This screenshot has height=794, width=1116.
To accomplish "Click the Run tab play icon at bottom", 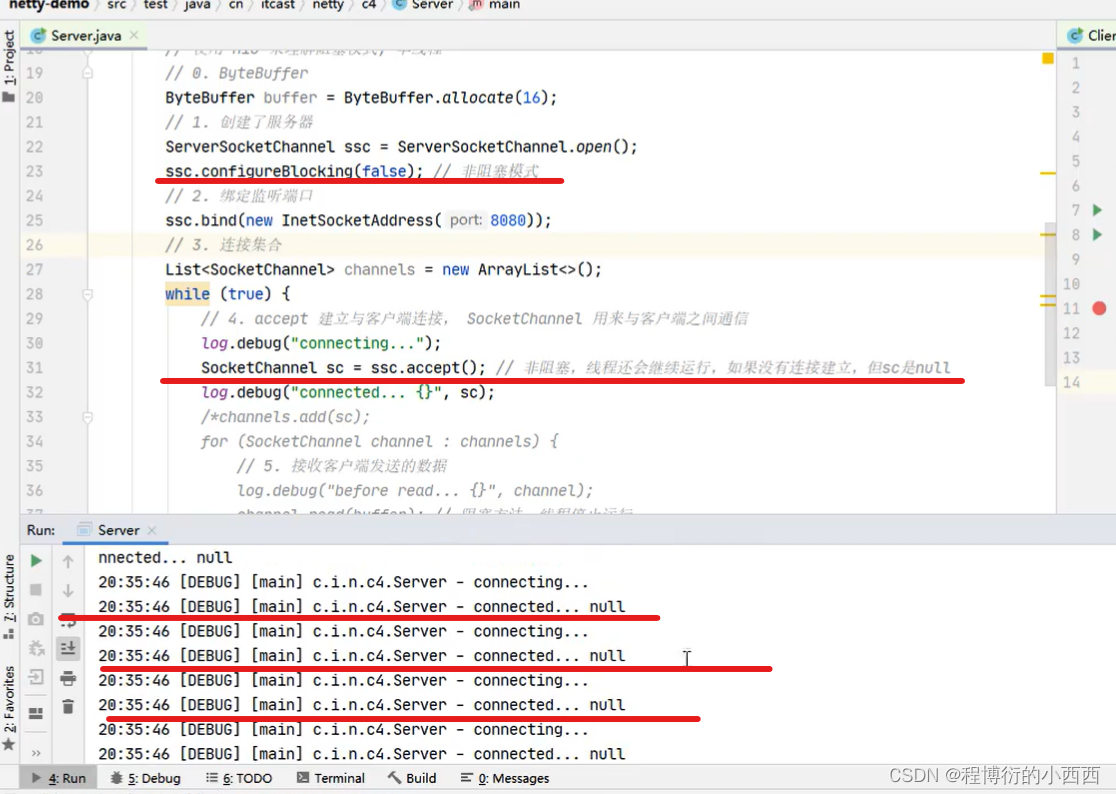I will click(x=36, y=778).
